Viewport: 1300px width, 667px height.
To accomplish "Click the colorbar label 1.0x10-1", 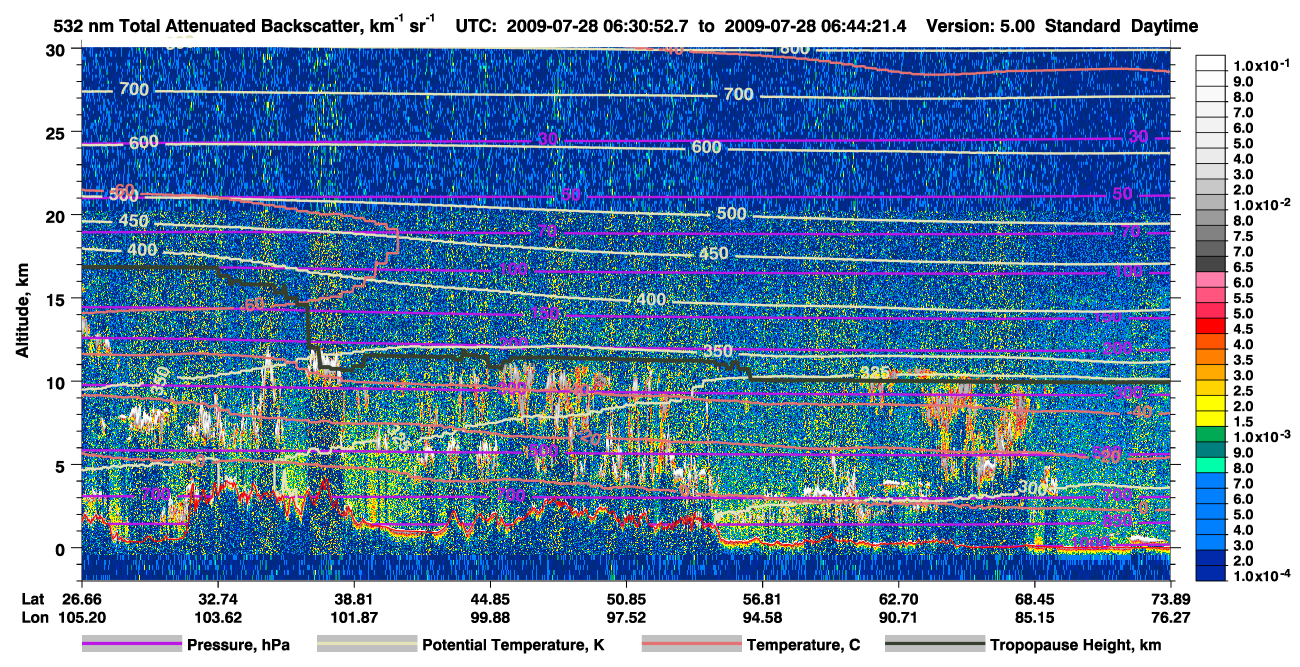I will pyautogui.click(x=1262, y=66).
